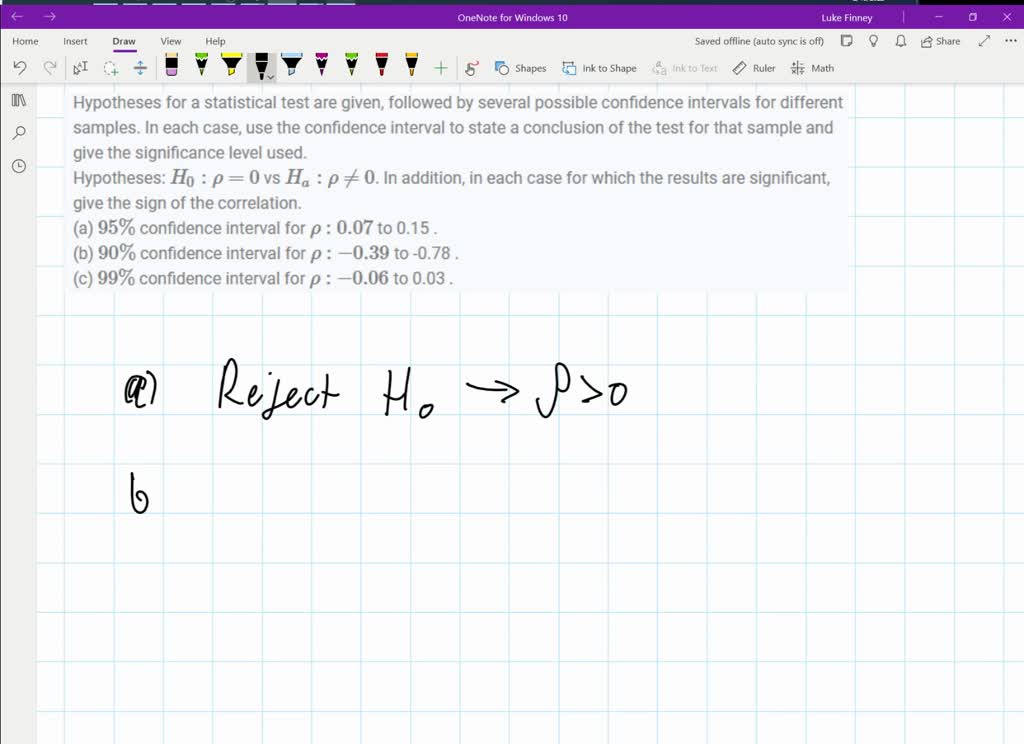Activate the Insert or Remove Space tool
1024x744 pixels.
coord(140,67)
